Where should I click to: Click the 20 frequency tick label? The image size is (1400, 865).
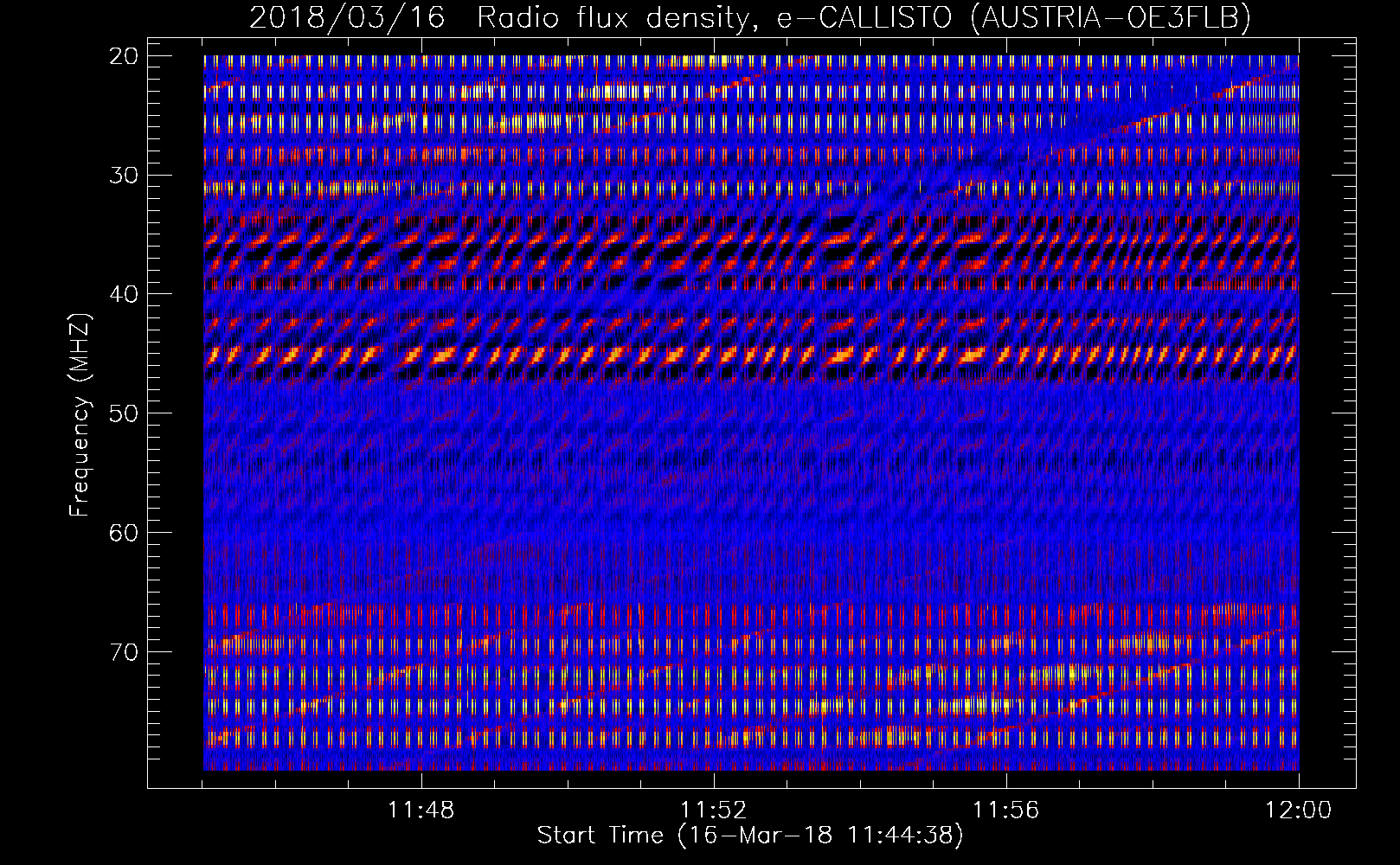pos(124,56)
